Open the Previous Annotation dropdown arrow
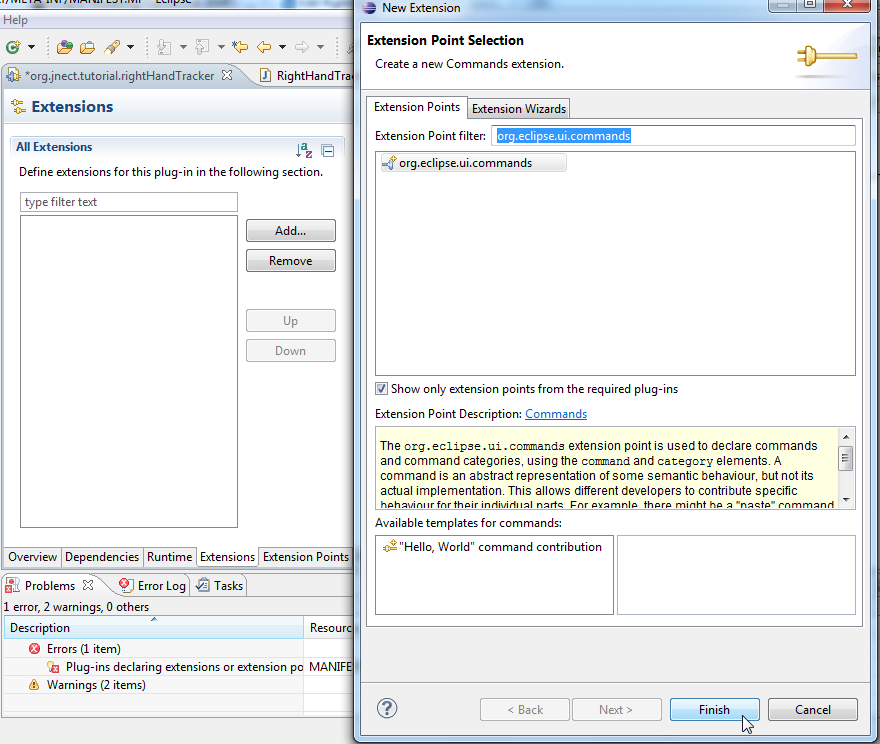This screenshot has height=744, width=880. [x=221, y=47]
